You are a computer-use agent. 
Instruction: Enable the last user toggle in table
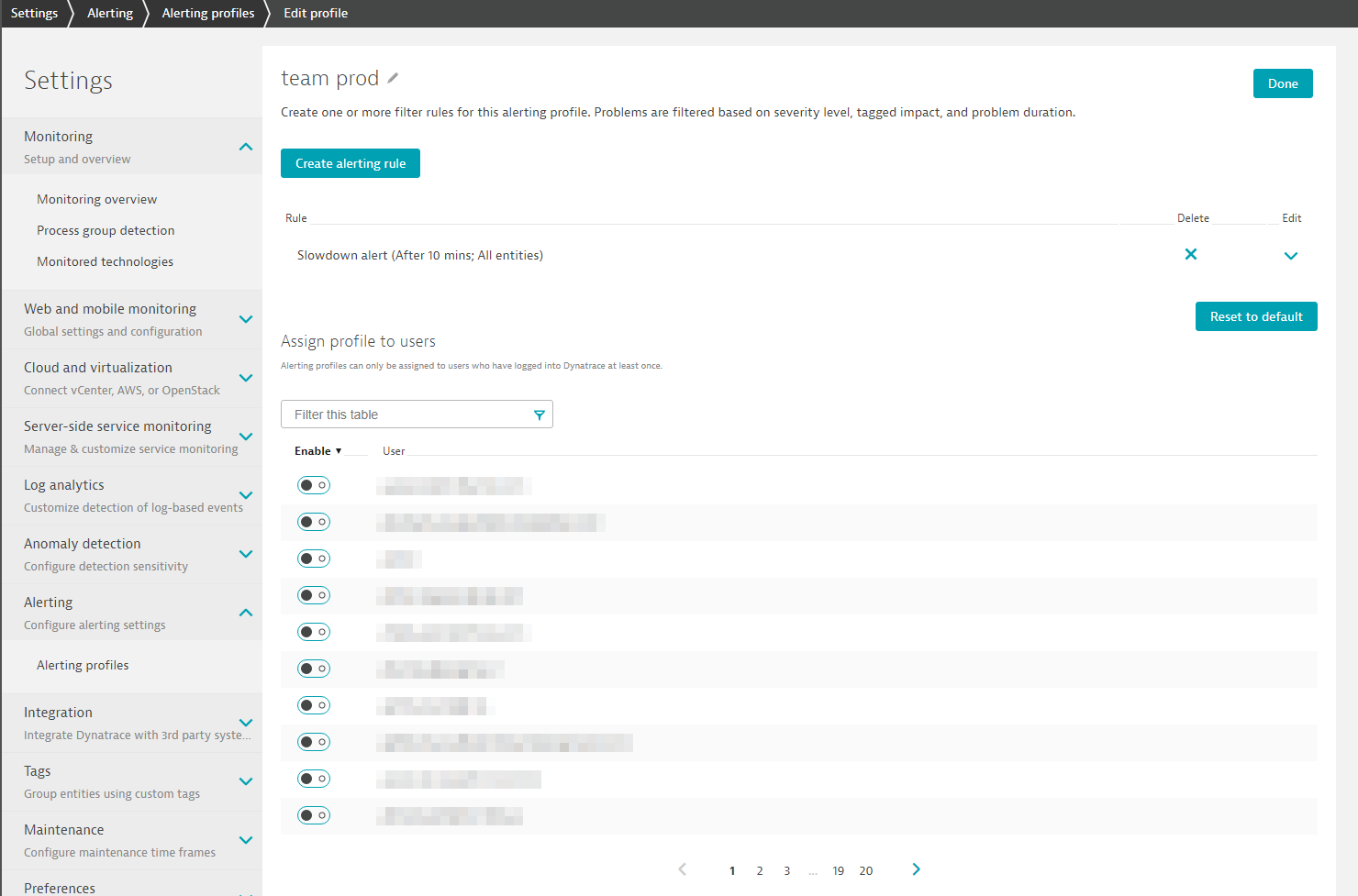[x=313, y=815]
